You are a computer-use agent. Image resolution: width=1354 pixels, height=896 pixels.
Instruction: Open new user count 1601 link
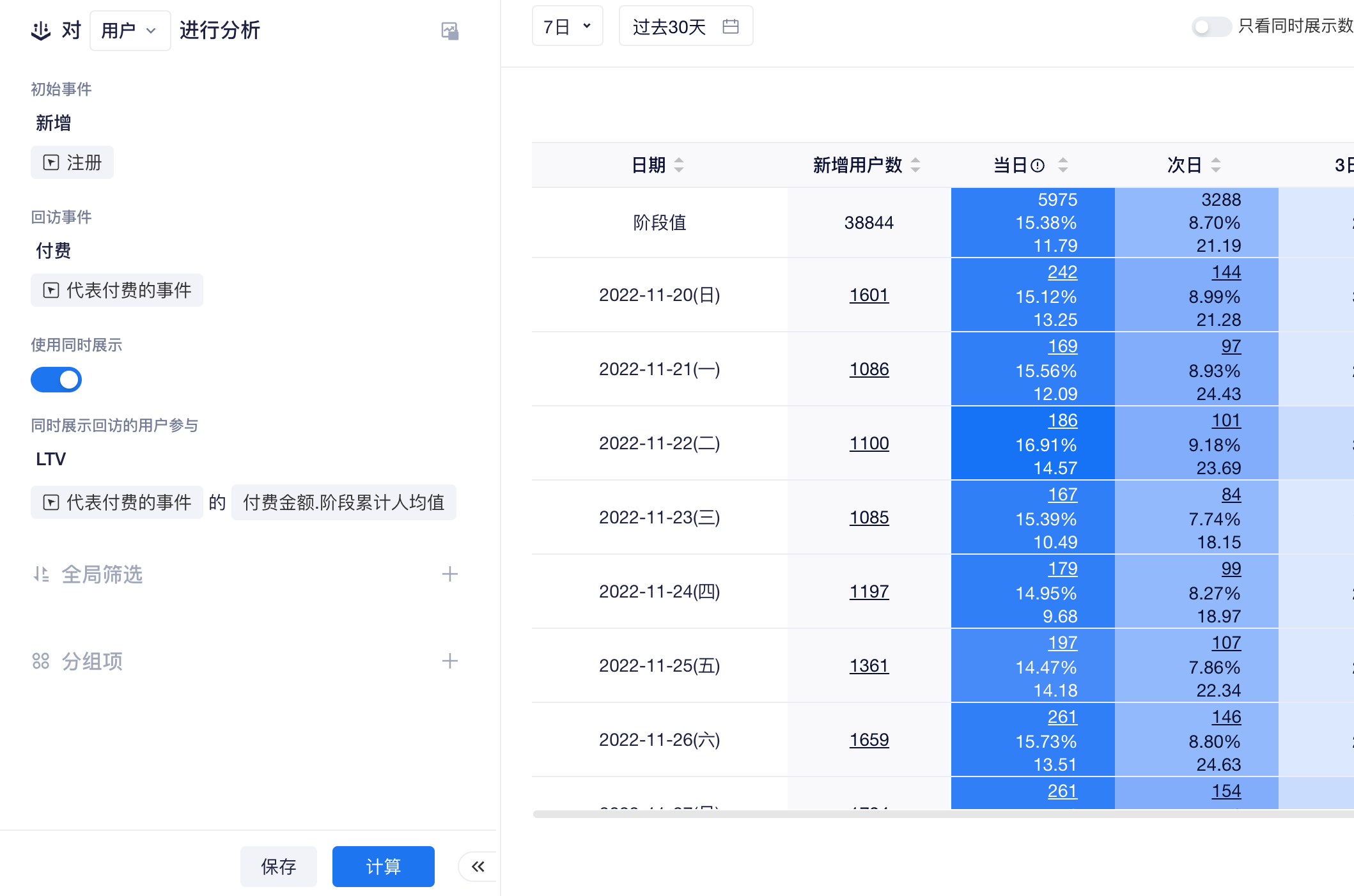pyautogui.click(x=869, y=295)
